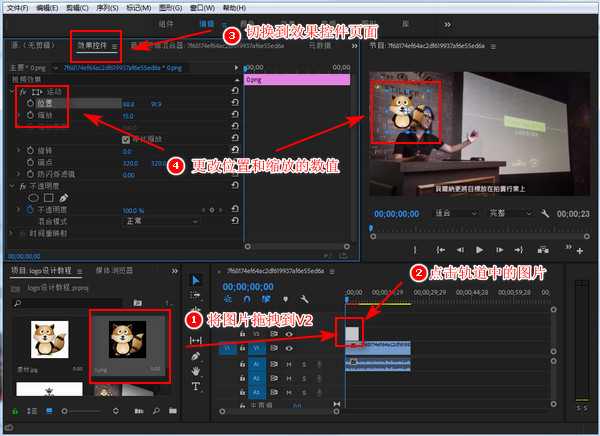This screenshot has width=600, height=436.
Task: Select the Slip tool
Action: [196, 340]
